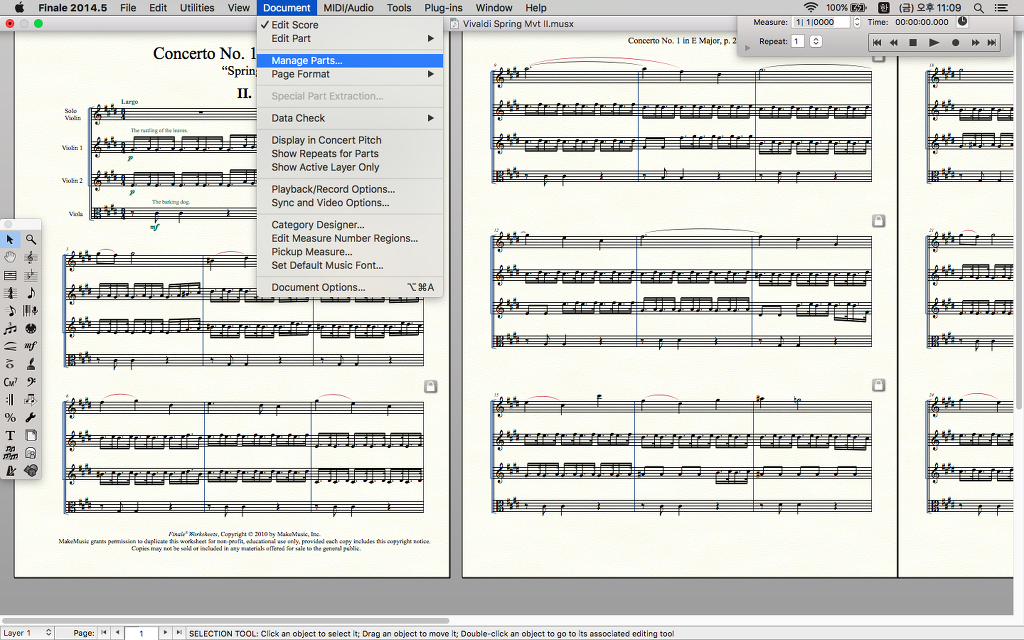Image resolution: width=1024 pixels, height=640 pixels.
Task: Pick the Chord CM7 tool
Action: (10, 382)
